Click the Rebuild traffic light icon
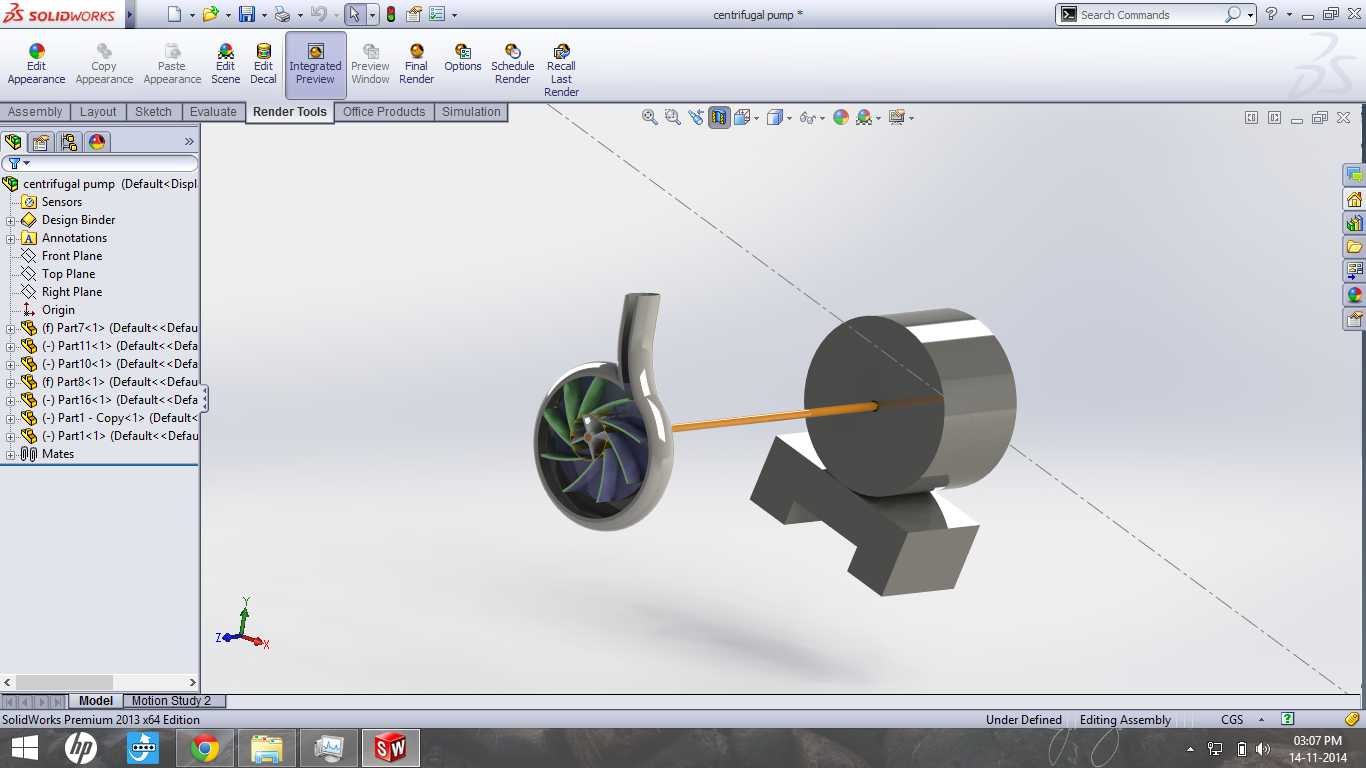This screenshot has height=768, width=1366. tap(390, 14)
